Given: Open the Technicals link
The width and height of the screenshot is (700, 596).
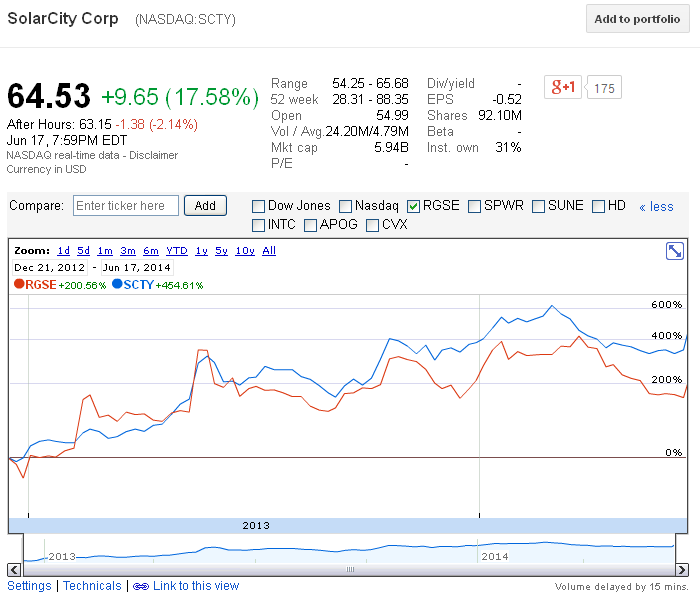Looking at the screenshot, I should [92, 586].
